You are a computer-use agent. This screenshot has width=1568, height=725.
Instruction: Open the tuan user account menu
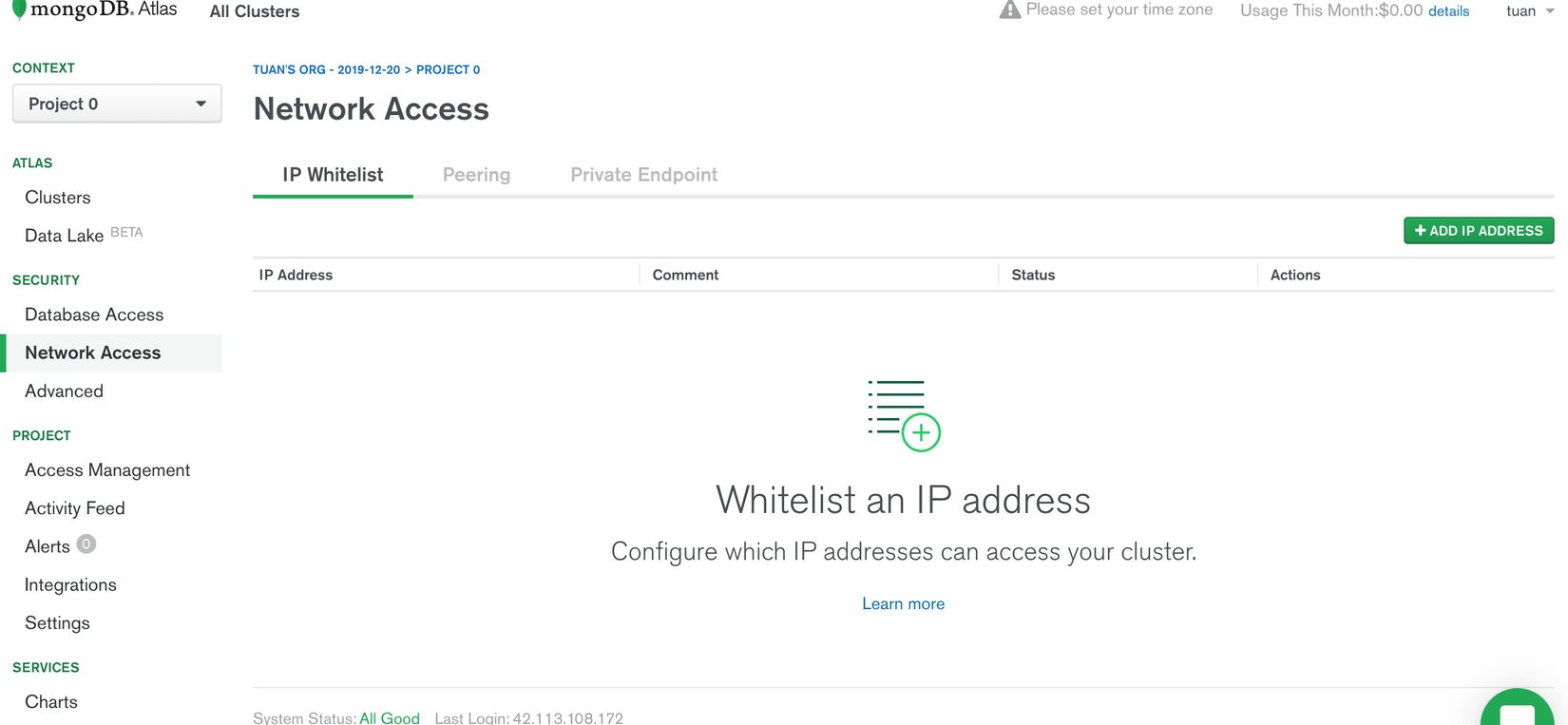1529,11
